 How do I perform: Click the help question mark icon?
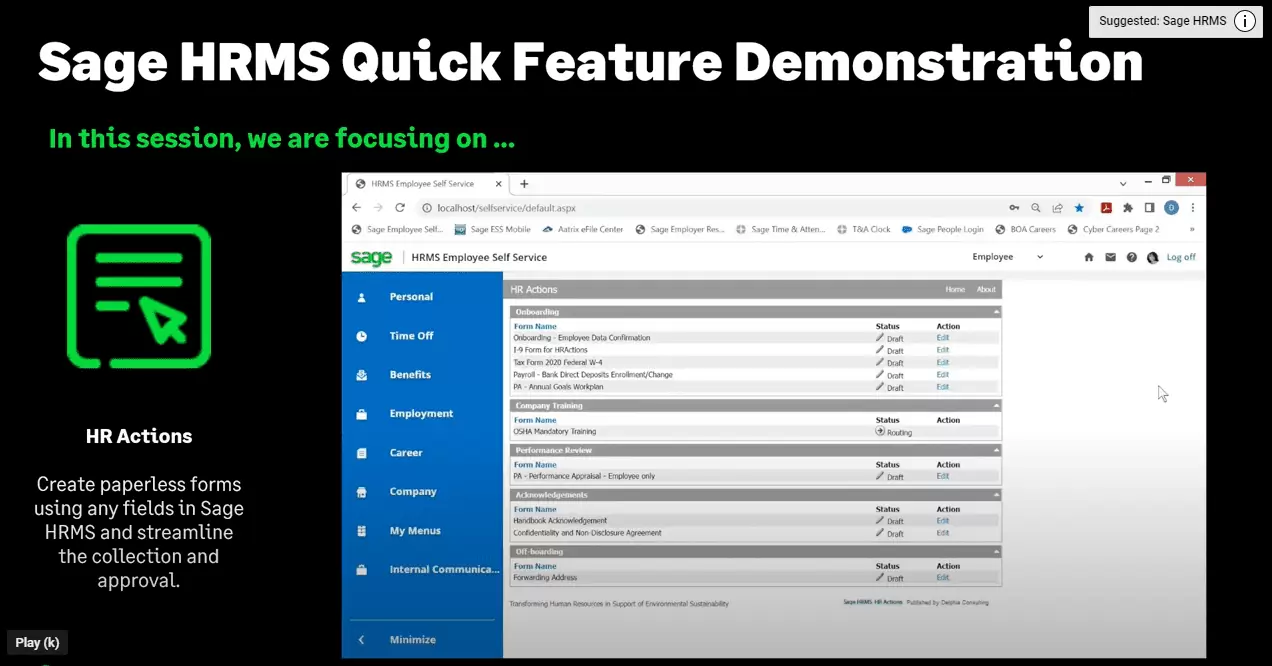[x=1131, y=257]
